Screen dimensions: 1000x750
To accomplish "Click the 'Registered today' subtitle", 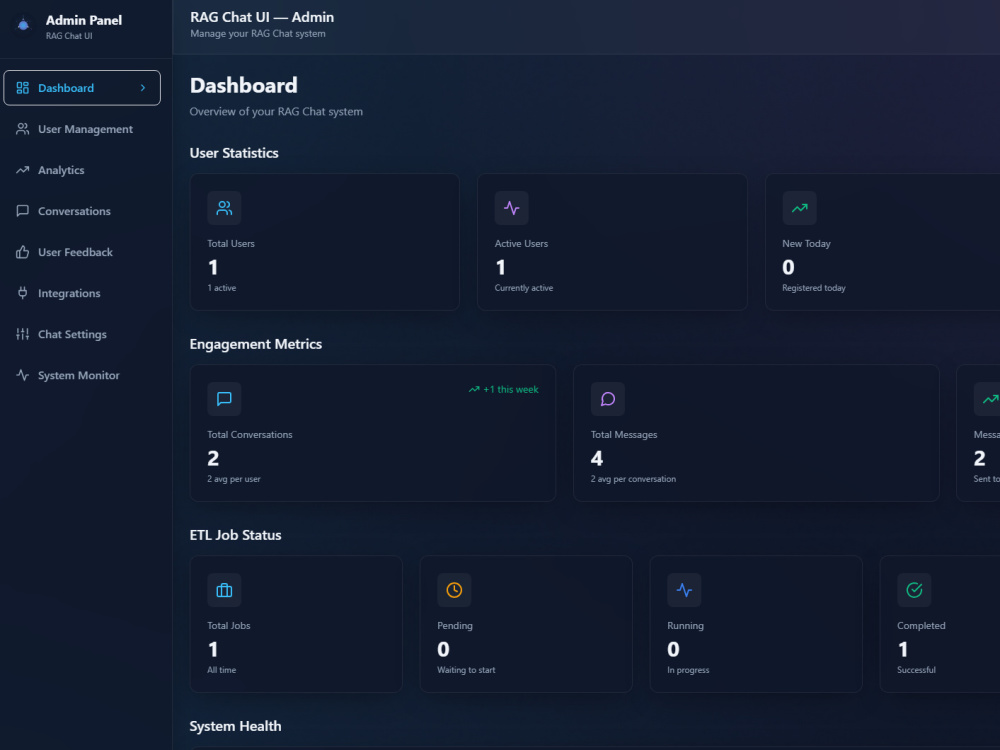I will [x=814, y=288].
